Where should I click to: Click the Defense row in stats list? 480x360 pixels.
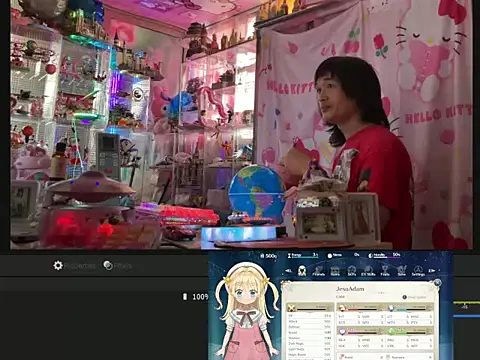click(310, 327)
